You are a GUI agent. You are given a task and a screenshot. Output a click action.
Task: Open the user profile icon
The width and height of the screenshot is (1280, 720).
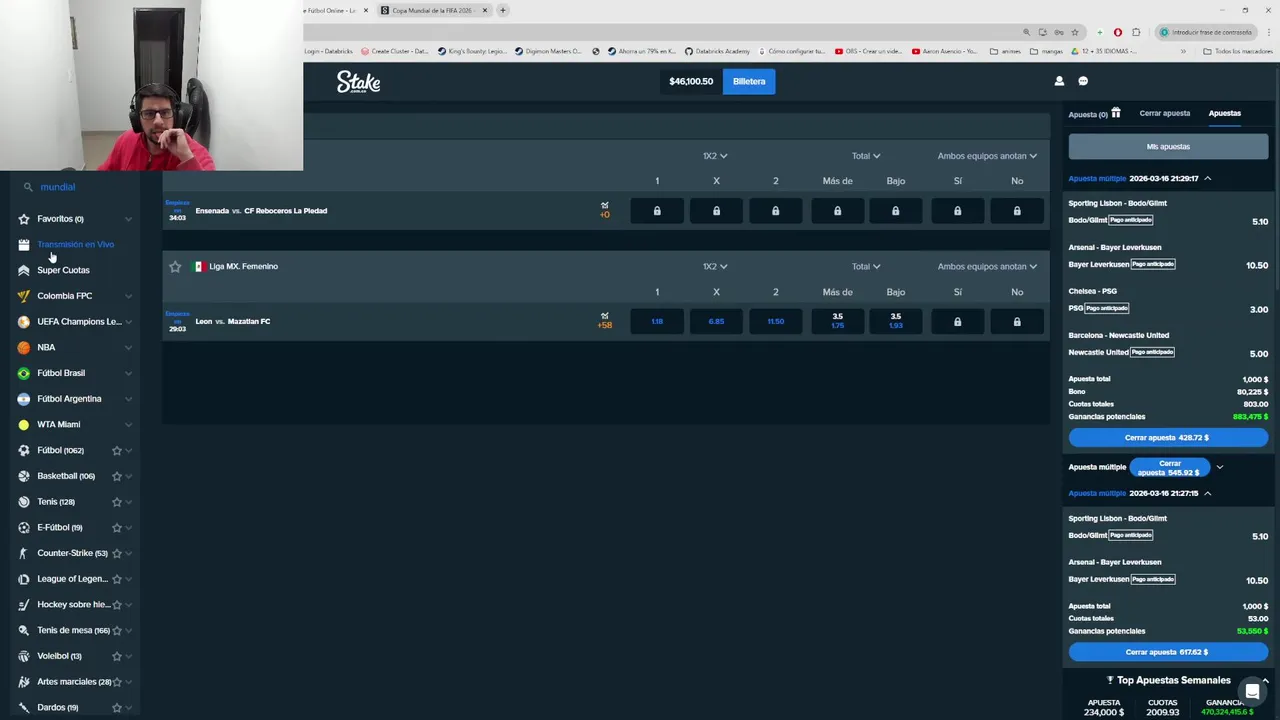pyautogui.click(x=1059, y=81)
